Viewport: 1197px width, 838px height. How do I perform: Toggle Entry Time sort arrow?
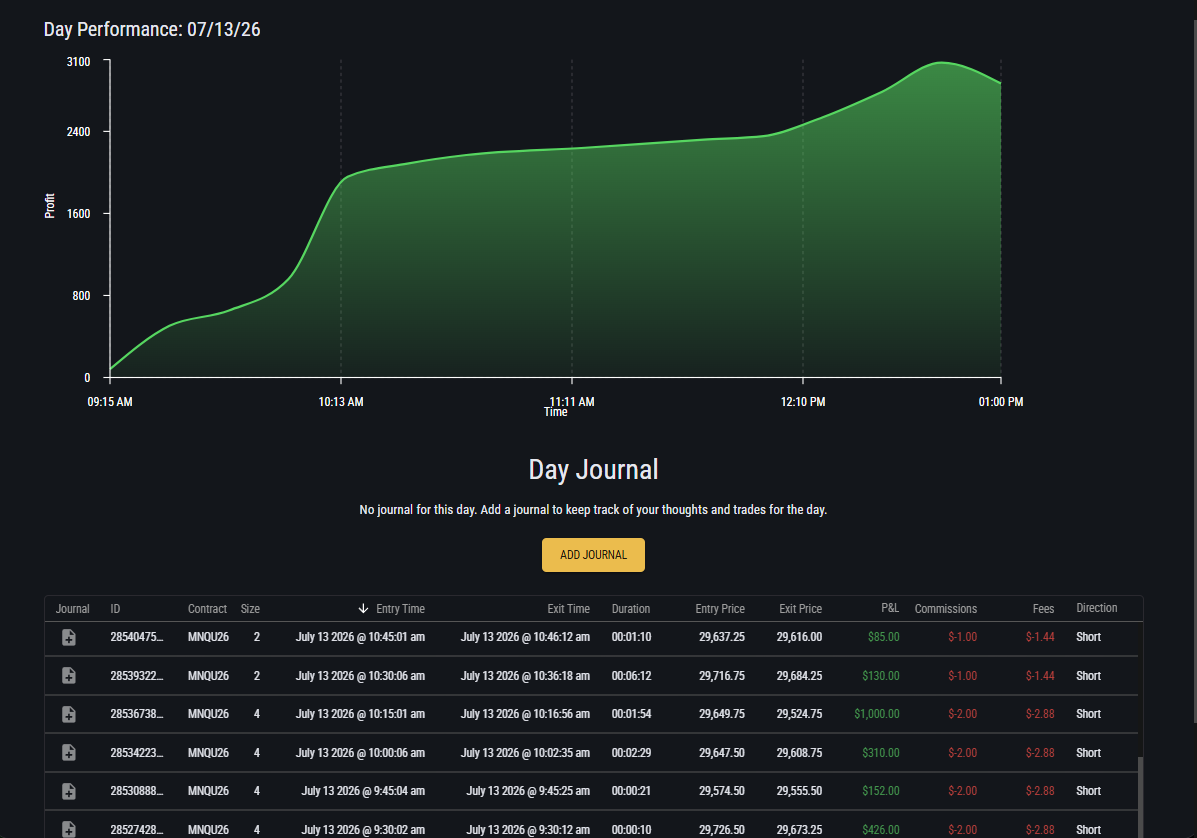click(x=363, y=608)
